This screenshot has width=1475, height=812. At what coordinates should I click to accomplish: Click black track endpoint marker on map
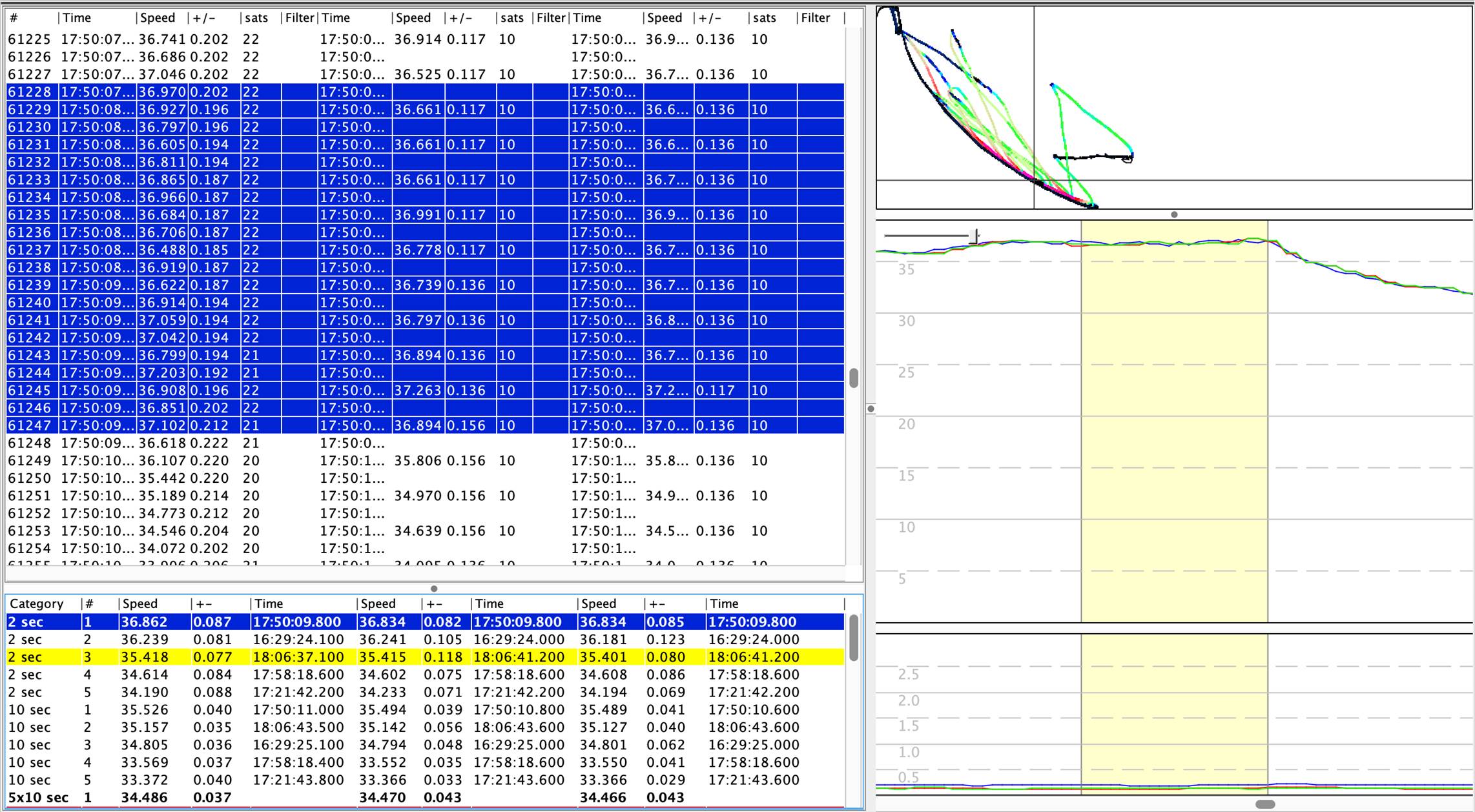tap(1128, 158)
